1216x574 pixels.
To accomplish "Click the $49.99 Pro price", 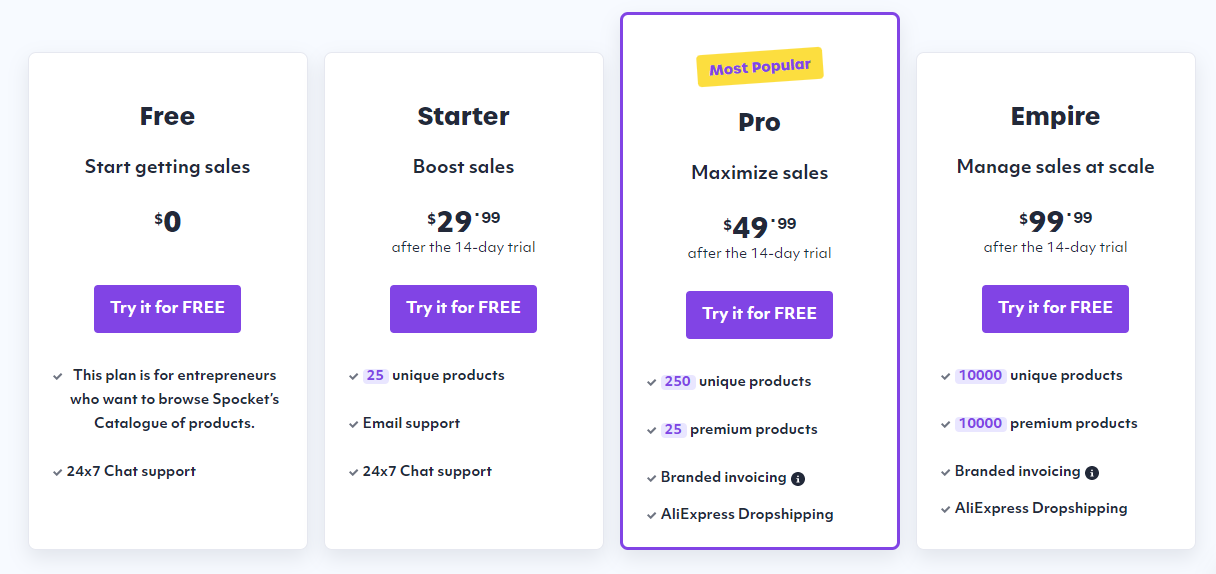I will coord(759,225).
